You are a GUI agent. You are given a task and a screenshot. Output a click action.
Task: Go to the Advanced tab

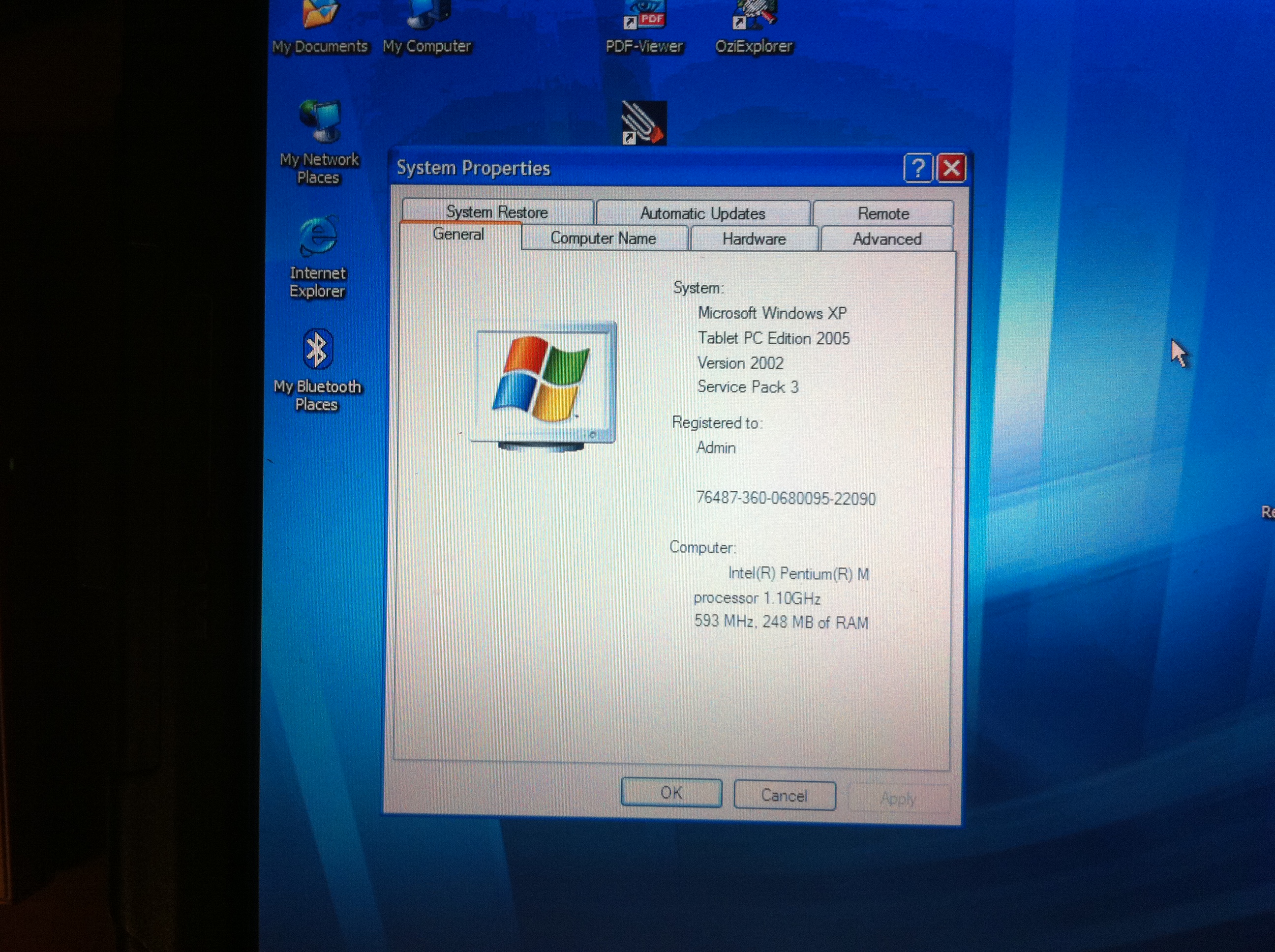point(887,239)
